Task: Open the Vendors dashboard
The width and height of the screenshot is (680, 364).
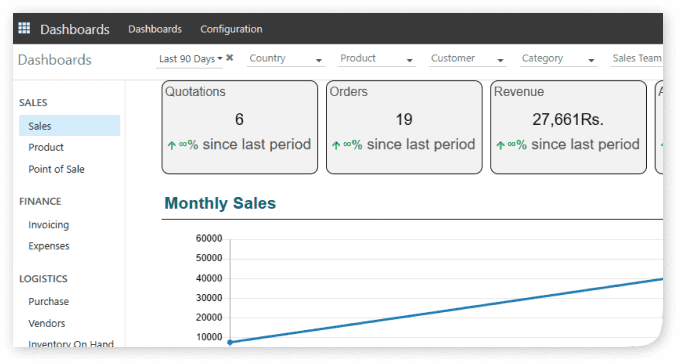Action: [47, 323]
